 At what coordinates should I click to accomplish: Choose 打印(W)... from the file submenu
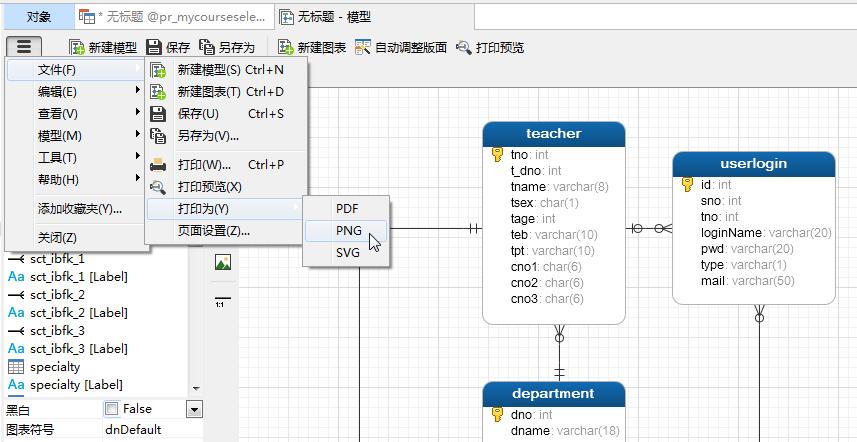[x=226, y=164]
